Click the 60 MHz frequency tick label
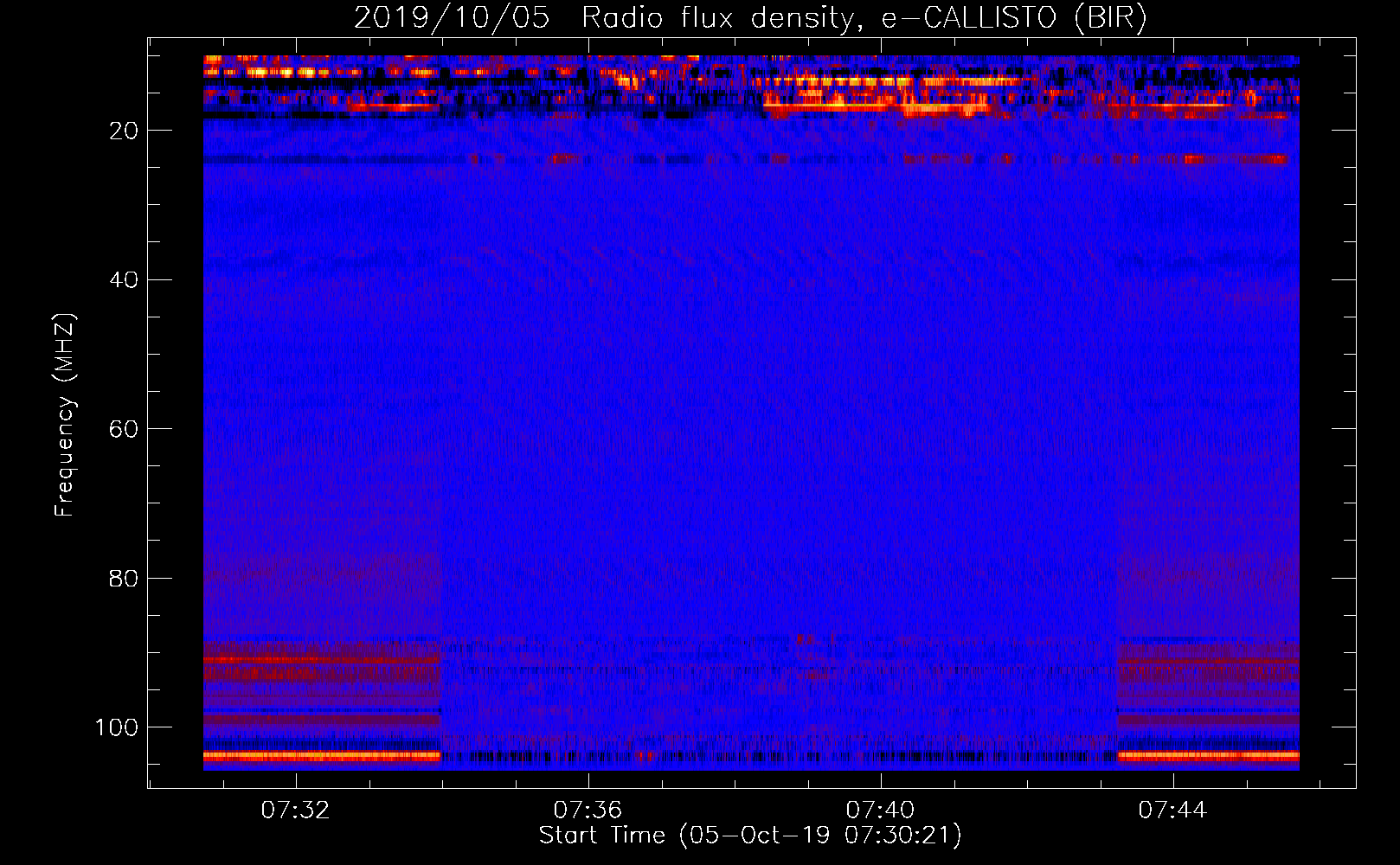 click(125, 429)
